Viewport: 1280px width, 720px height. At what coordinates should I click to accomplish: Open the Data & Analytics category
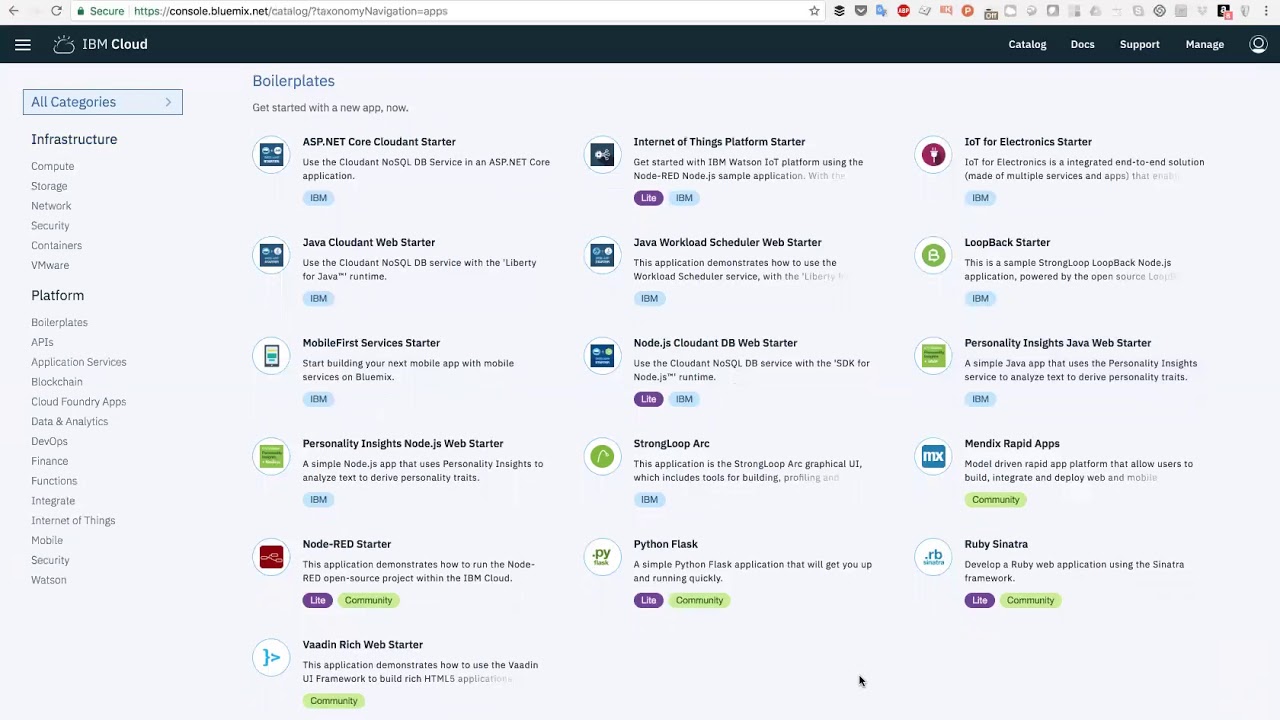click(69, 422)
